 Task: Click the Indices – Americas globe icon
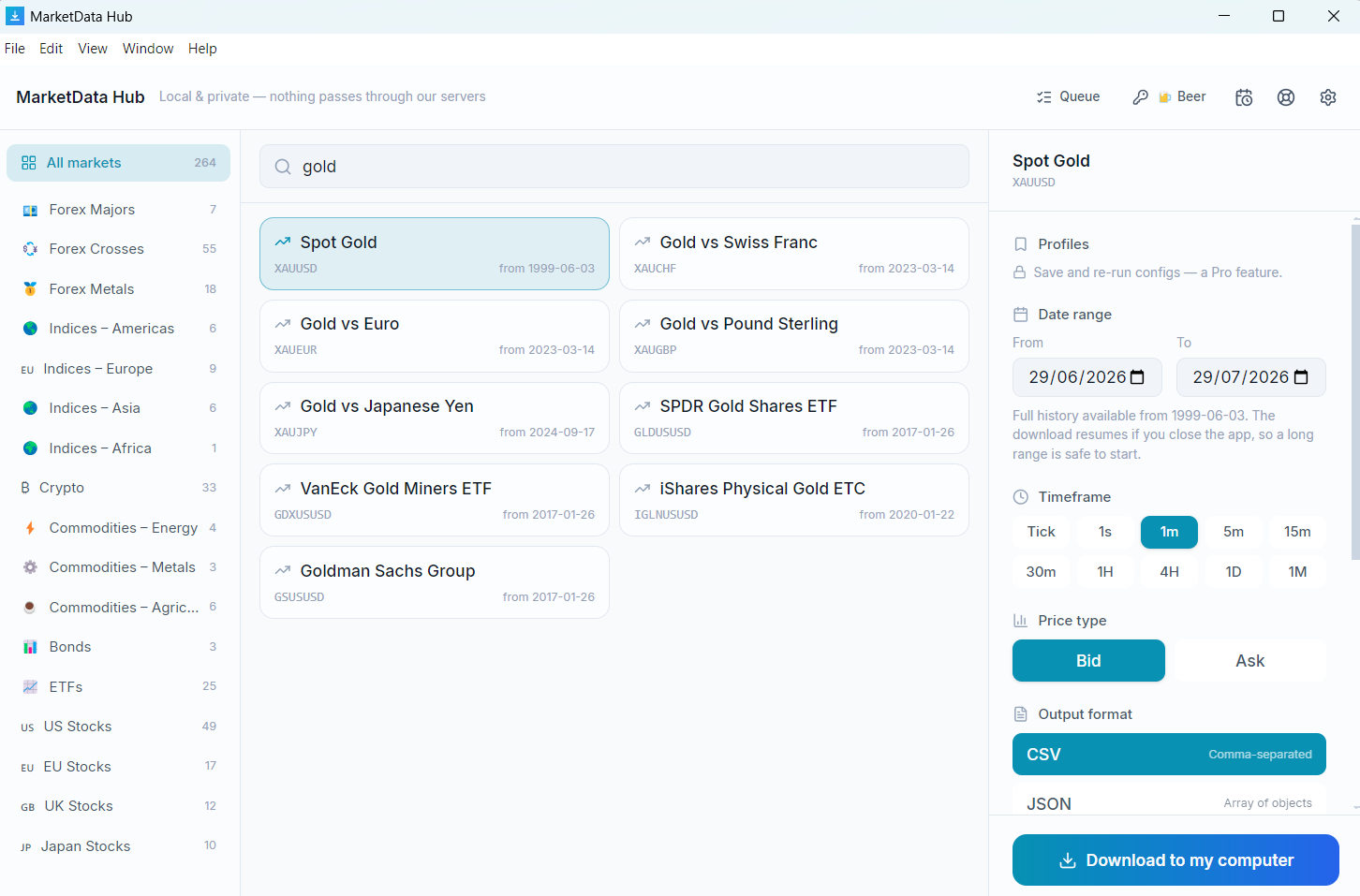[30, 329]
